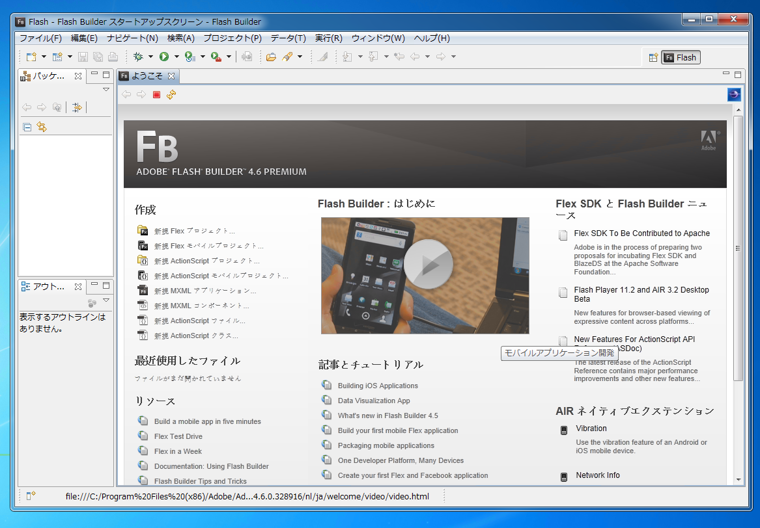Click the status bar icon at bottom left

point(31,496)
